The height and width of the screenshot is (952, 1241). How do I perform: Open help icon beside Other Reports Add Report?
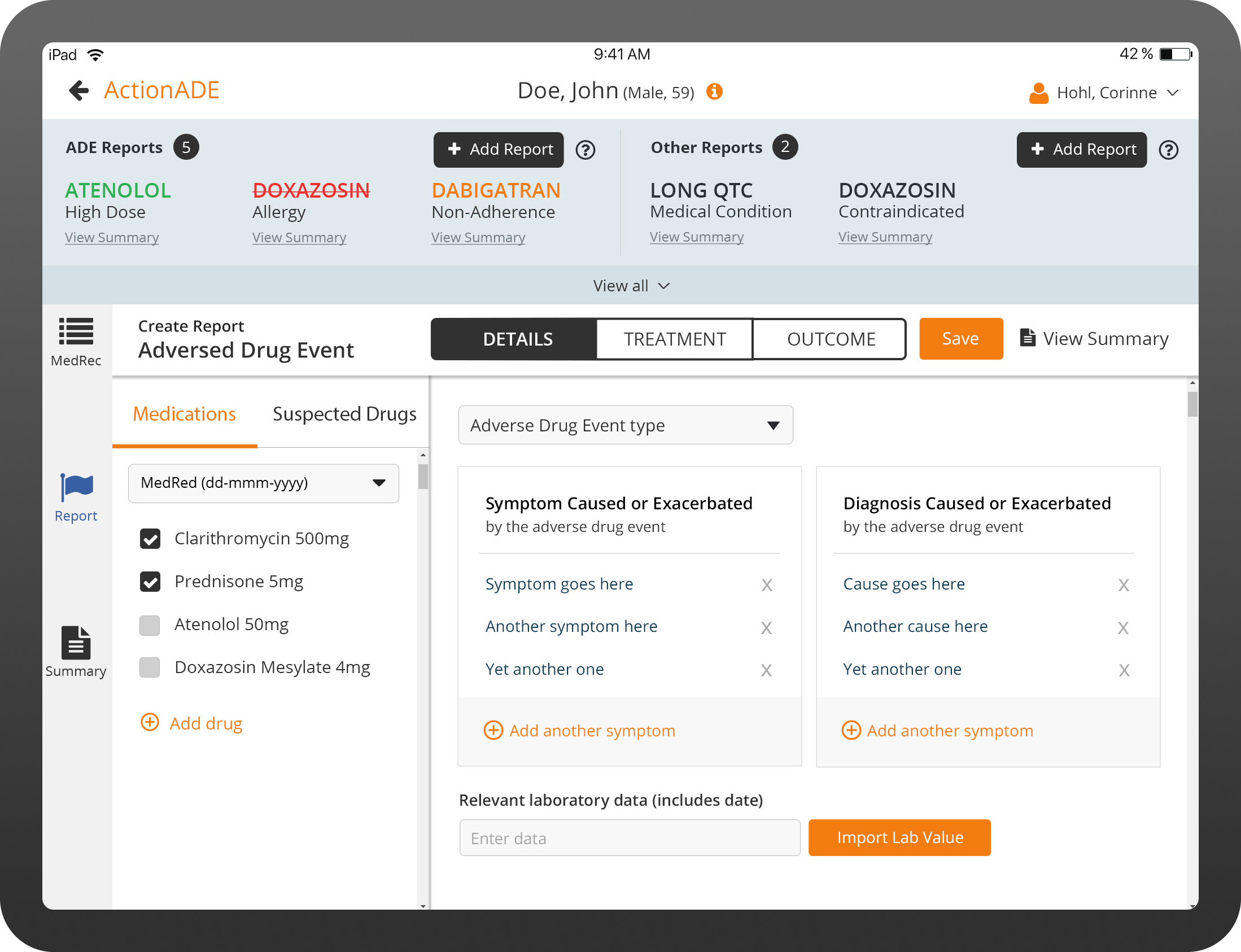click(x=1169, y=150)
